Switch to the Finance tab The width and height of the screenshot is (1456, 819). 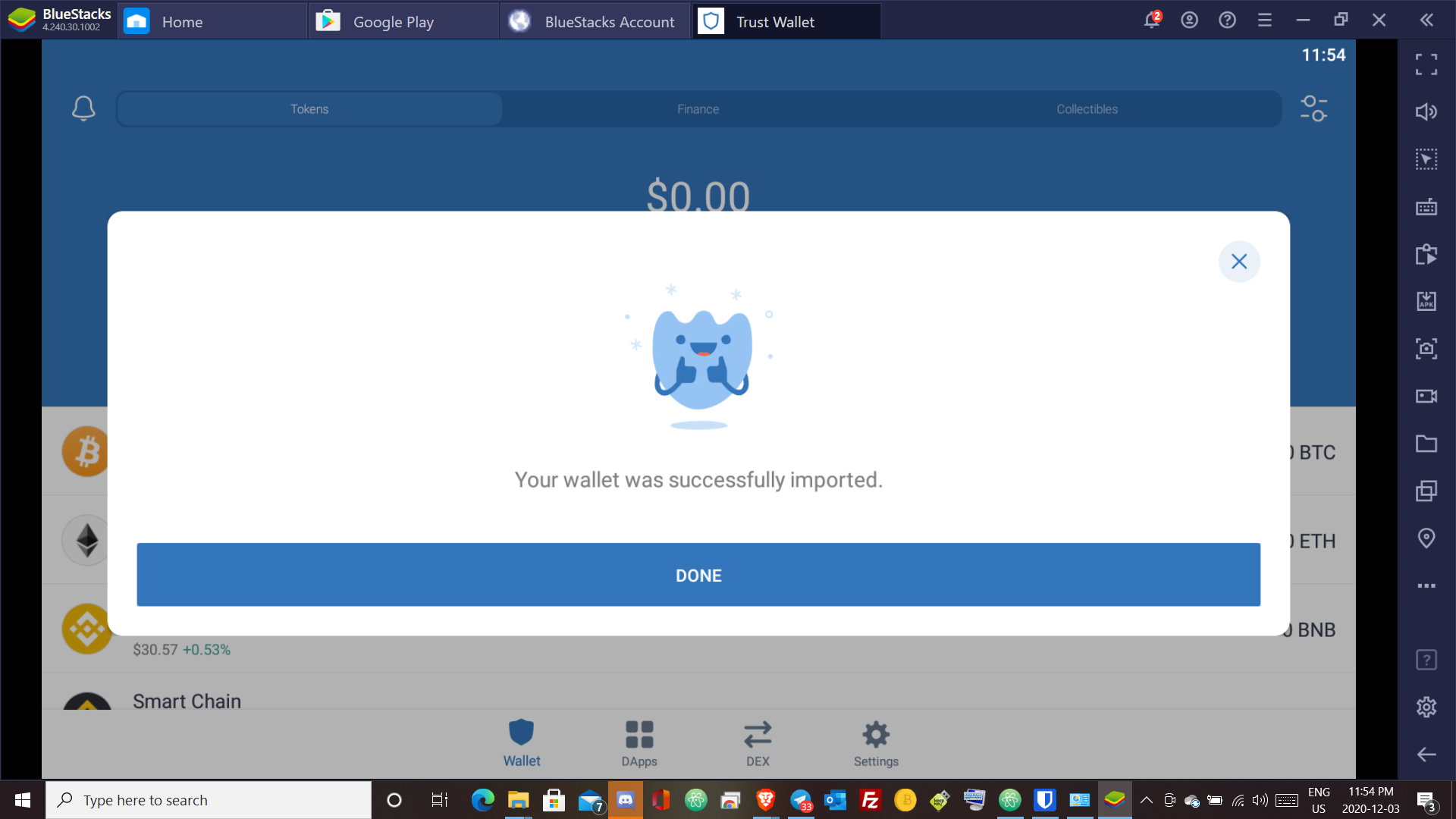point(697,108)
